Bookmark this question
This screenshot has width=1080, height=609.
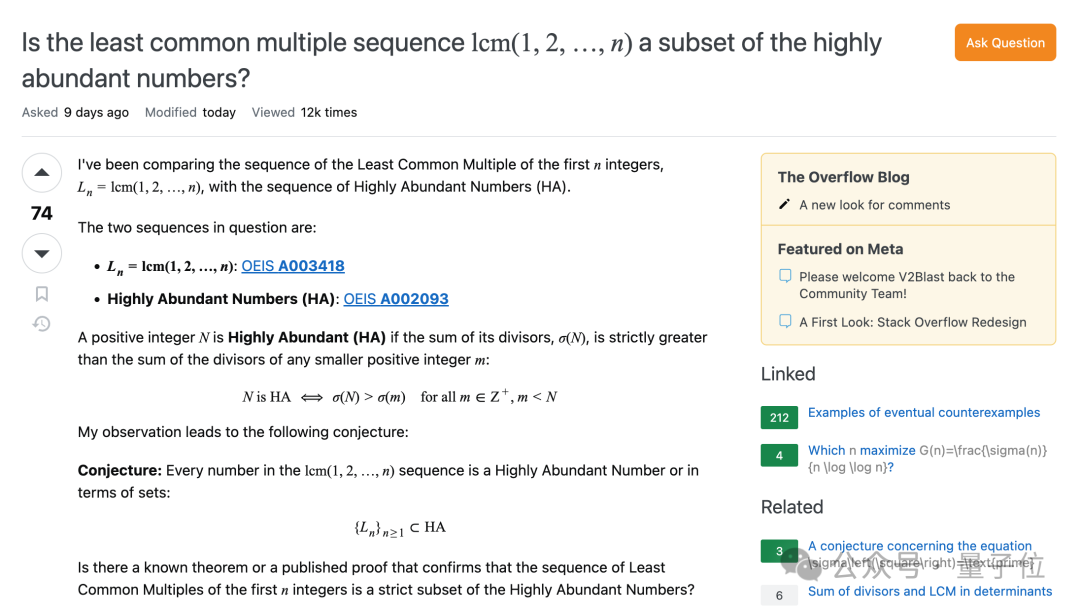coord(42,293)
